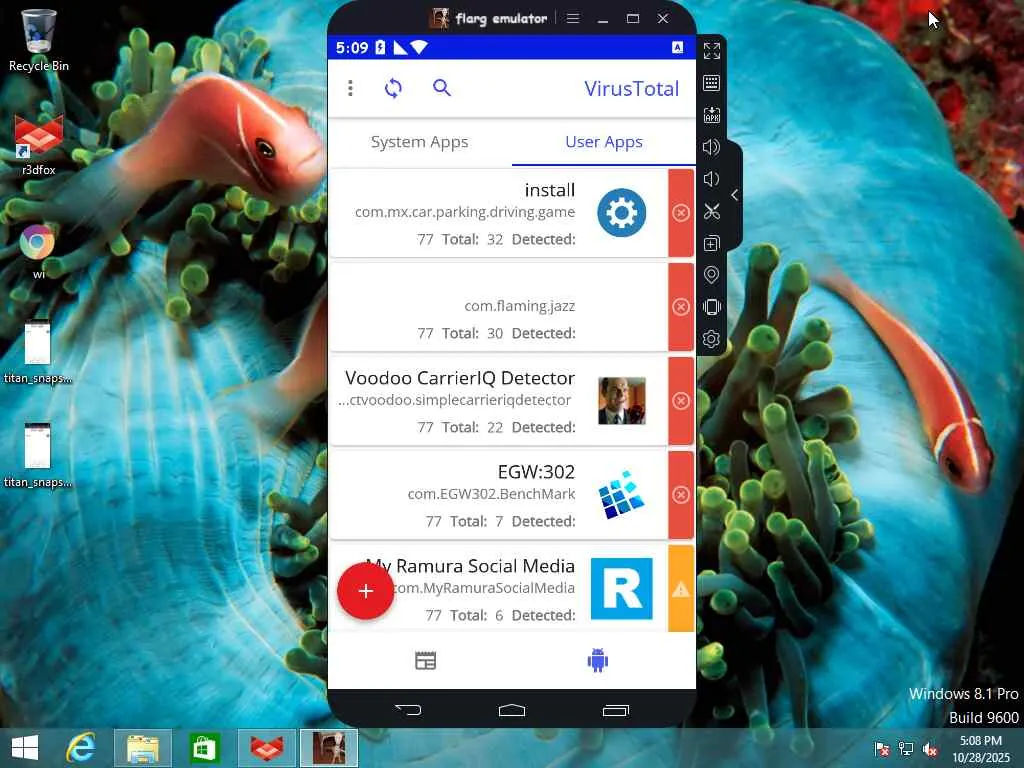The width and height of the screenshot is (1024, 768).
Task: Click the volume down icon in emulator sidebar
Action: point(711,179)
